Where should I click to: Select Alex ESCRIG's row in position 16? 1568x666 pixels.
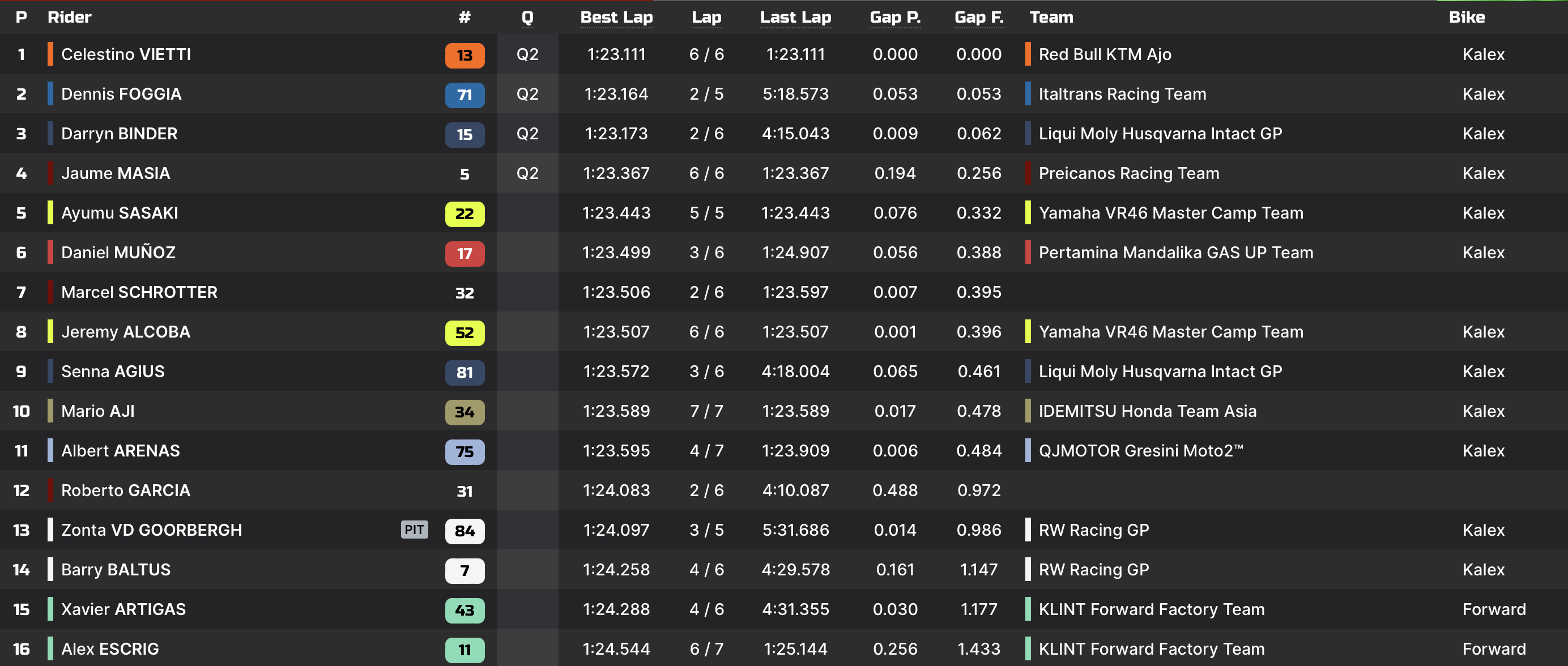(x=784, y=648)
